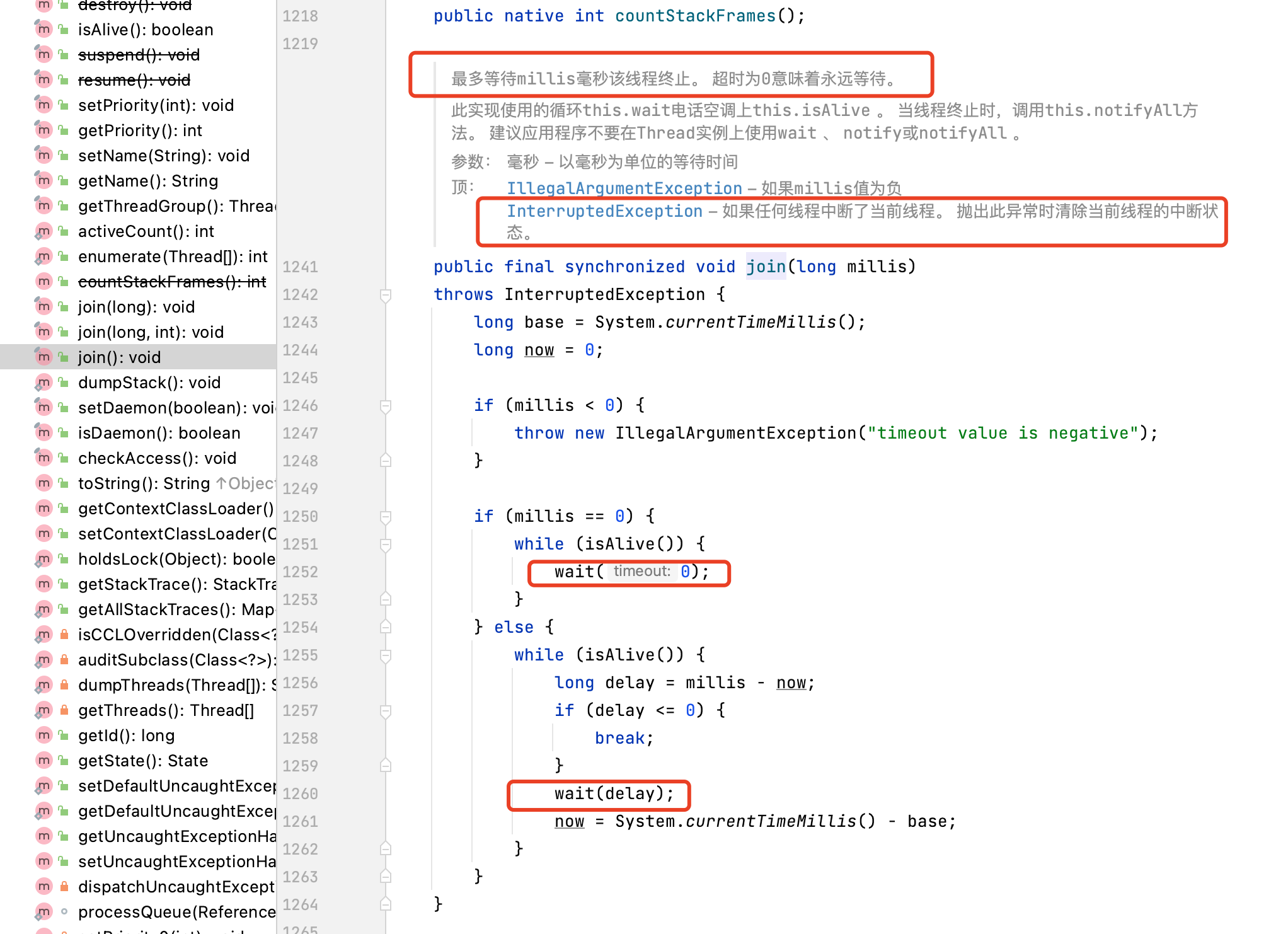Click method icon beside dumpStack(): void

tap(43, 383)
